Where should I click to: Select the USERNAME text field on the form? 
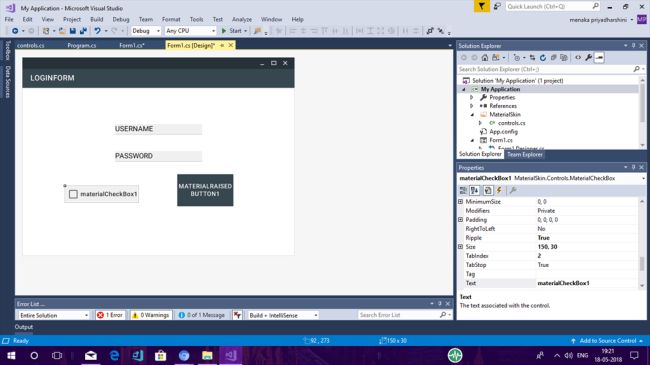pos(158,129)
